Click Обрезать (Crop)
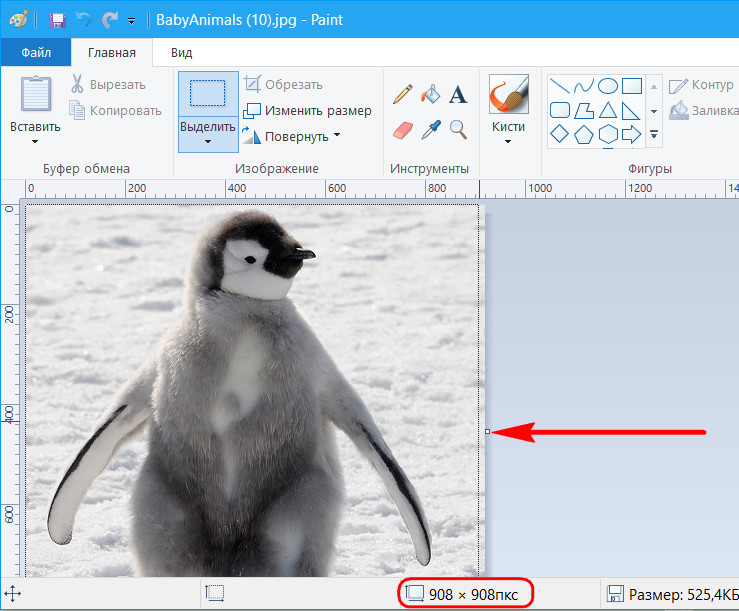This screenshot has height=611, width=739. [283, 85]
